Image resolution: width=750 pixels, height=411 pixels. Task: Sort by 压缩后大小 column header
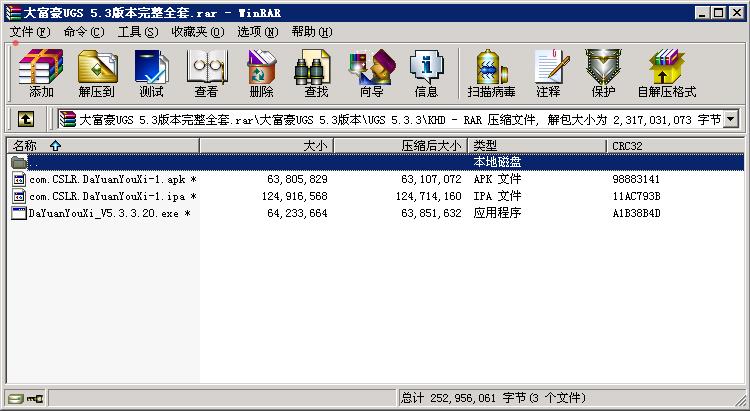pyautogui.click(x=400, y=146)
